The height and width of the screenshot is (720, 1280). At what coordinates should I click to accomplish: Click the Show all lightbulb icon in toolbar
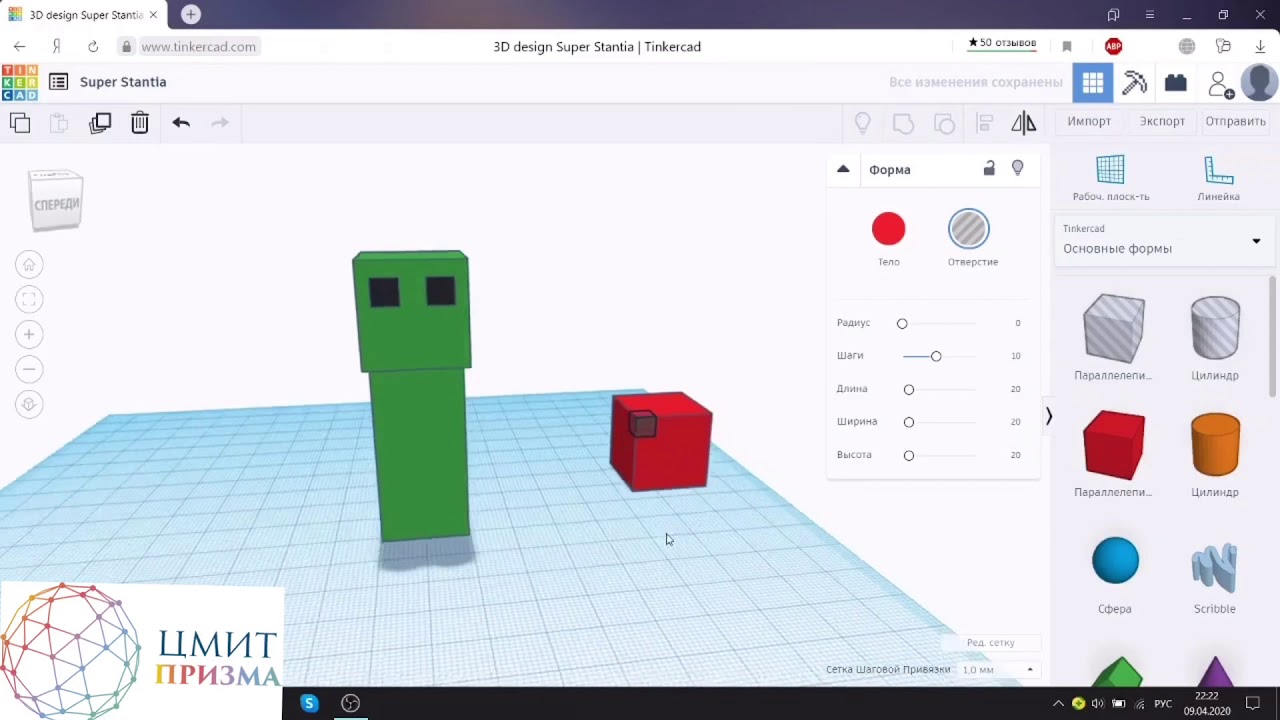coord(862,122)
